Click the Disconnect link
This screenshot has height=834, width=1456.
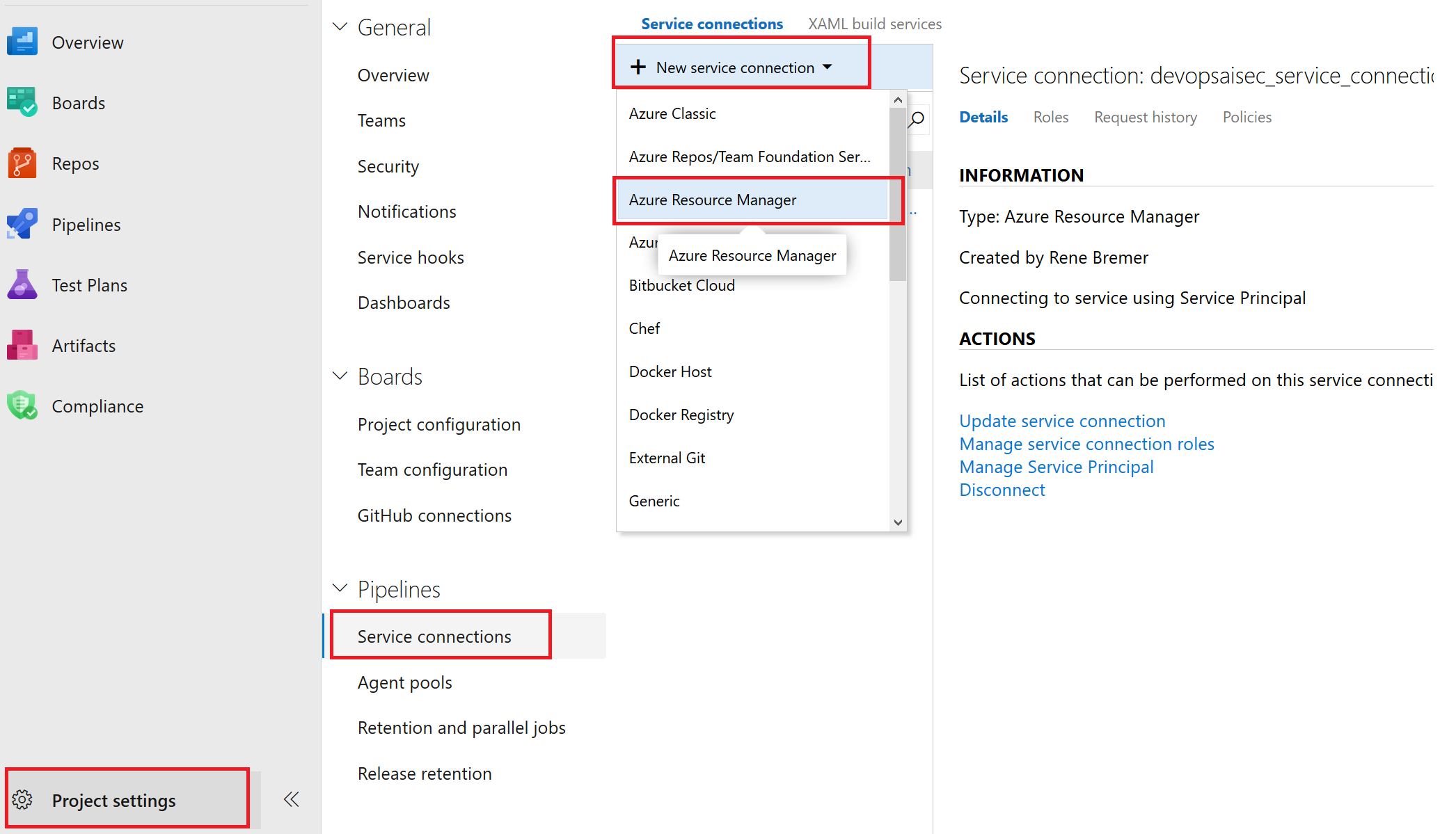click(1002, 490)
